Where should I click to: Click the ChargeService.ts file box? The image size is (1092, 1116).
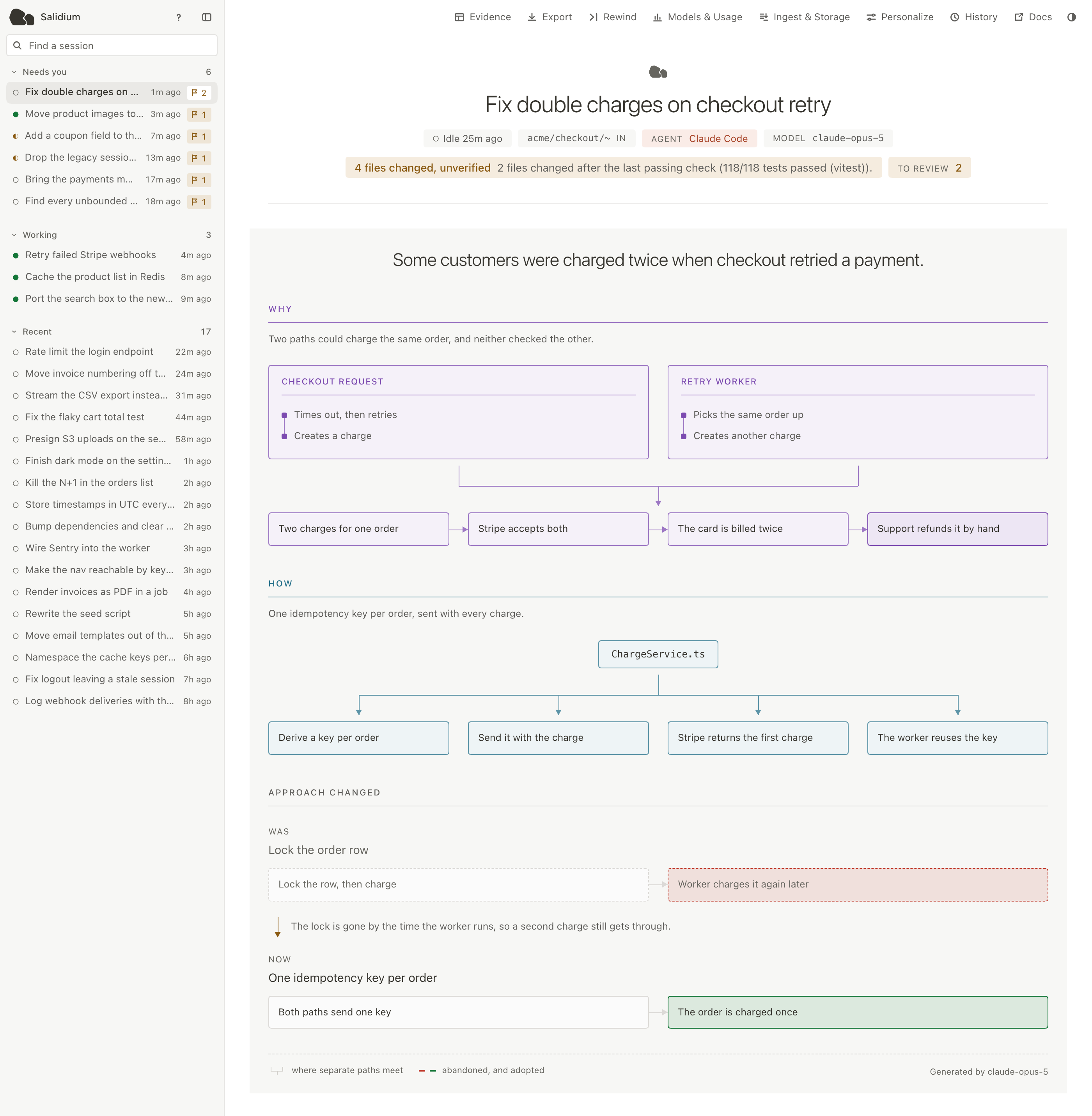click(658, 654)
